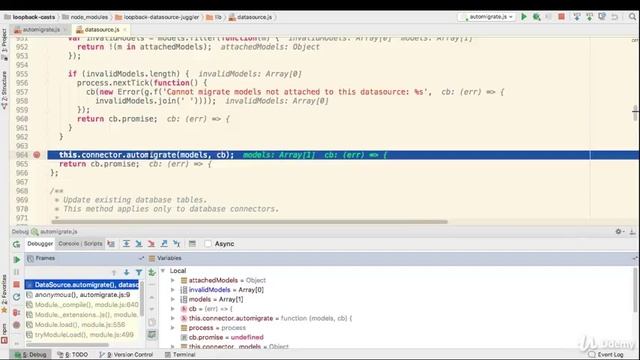Click the restart reload icon in debug sidebar
640x360 pixels.
16,297
